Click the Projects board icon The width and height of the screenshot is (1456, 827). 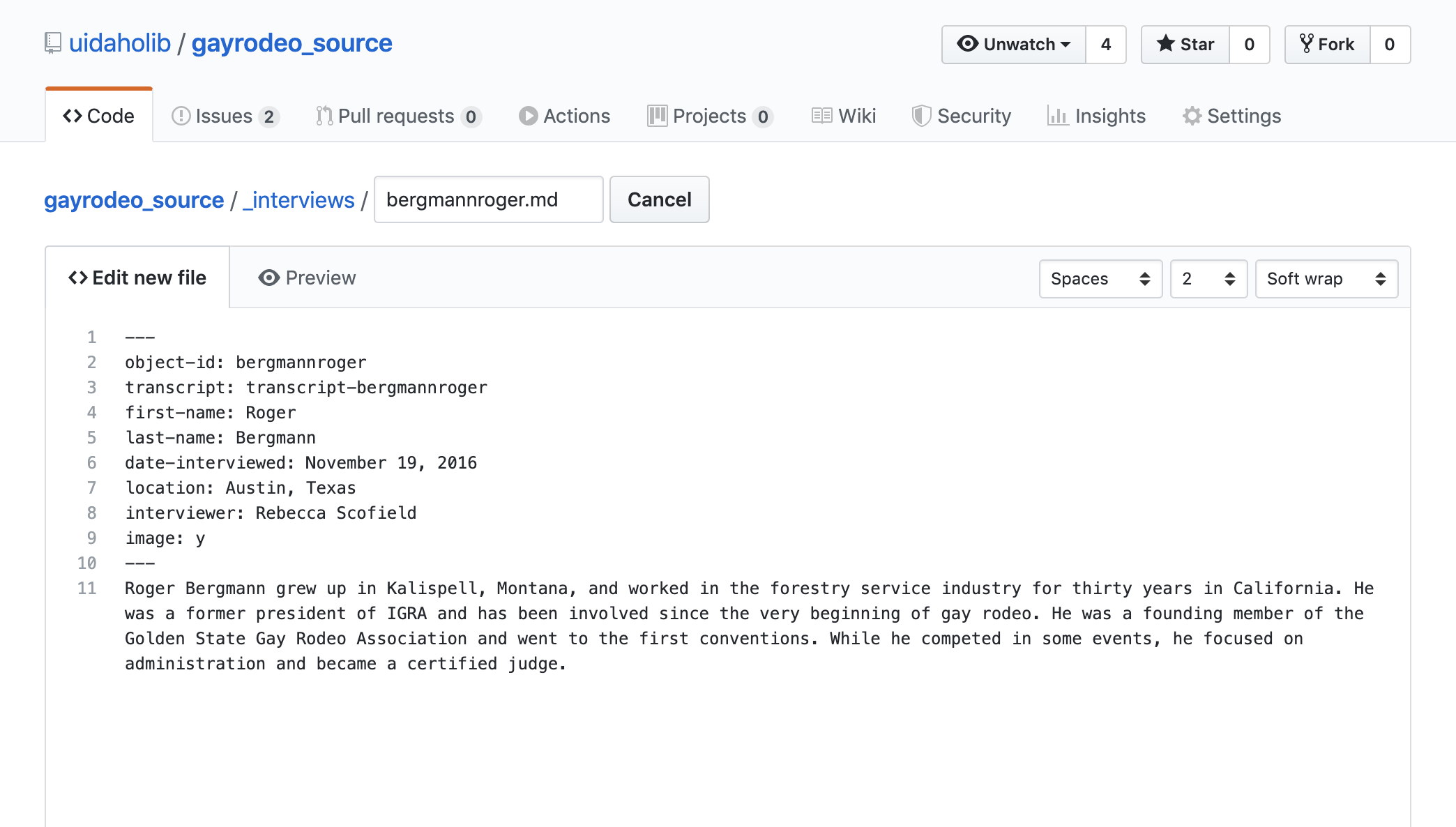coord(658,116)
